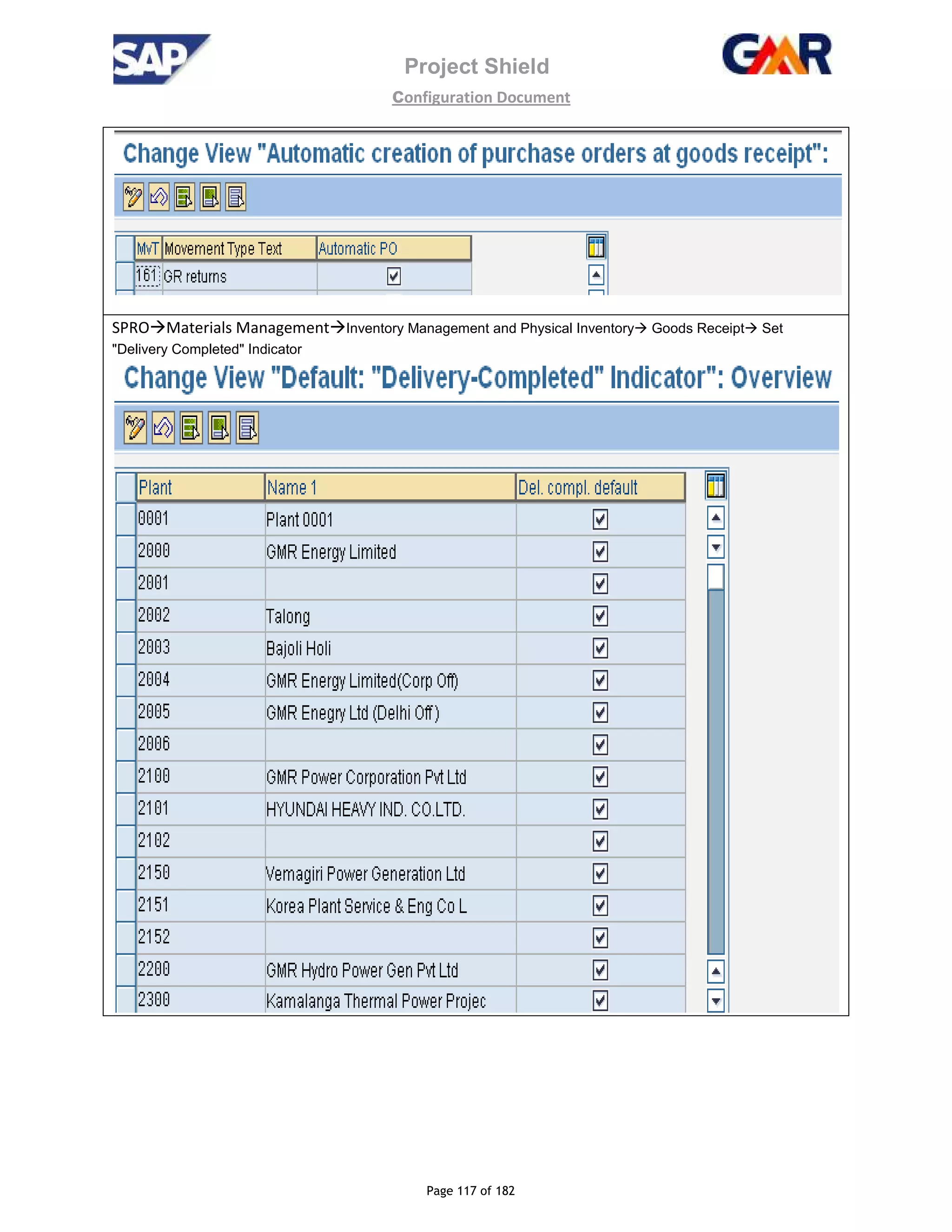Click the select-all corner cell of plant table

click(x=125, y=487)
